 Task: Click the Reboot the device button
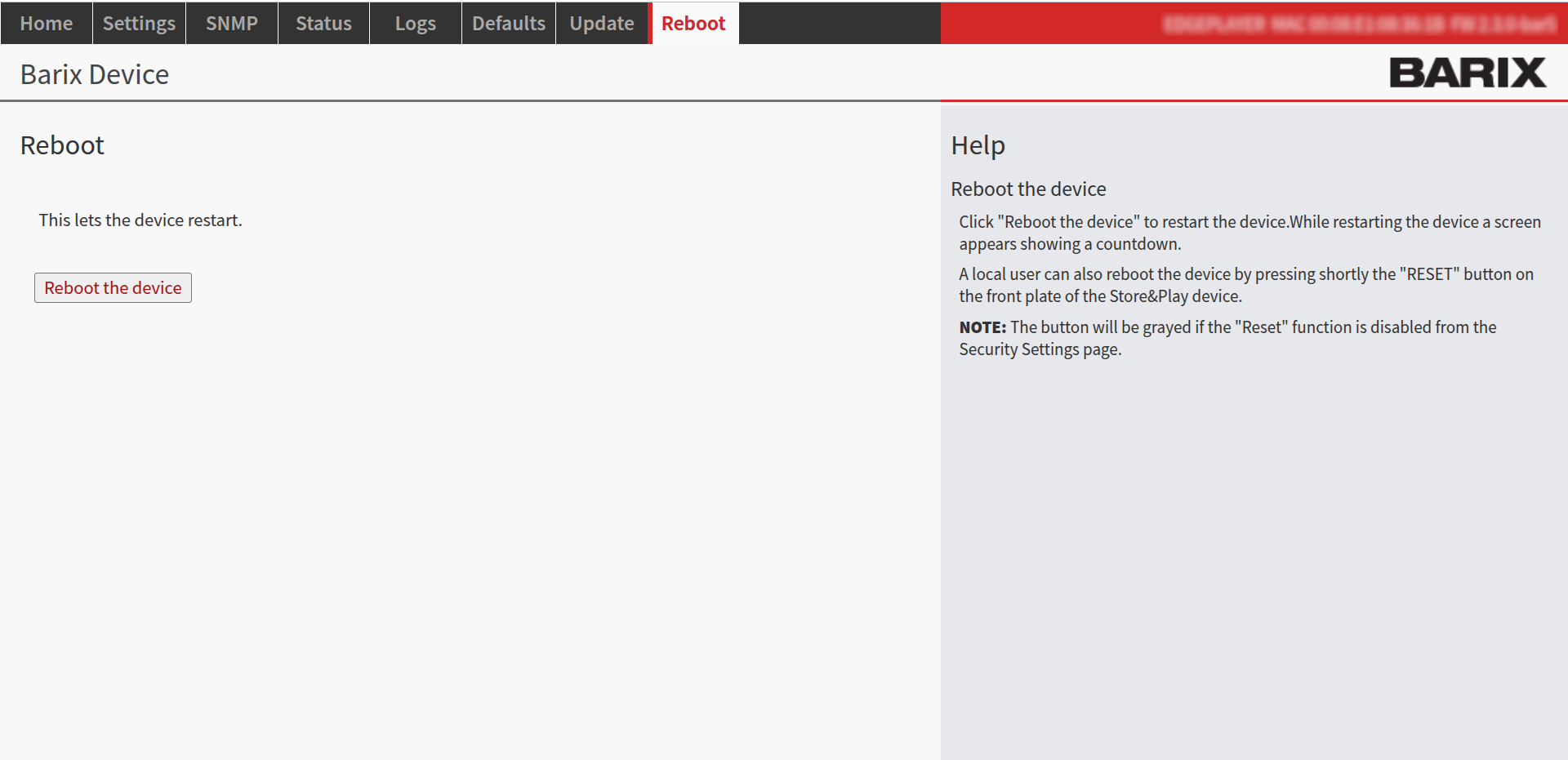[112, 287]
